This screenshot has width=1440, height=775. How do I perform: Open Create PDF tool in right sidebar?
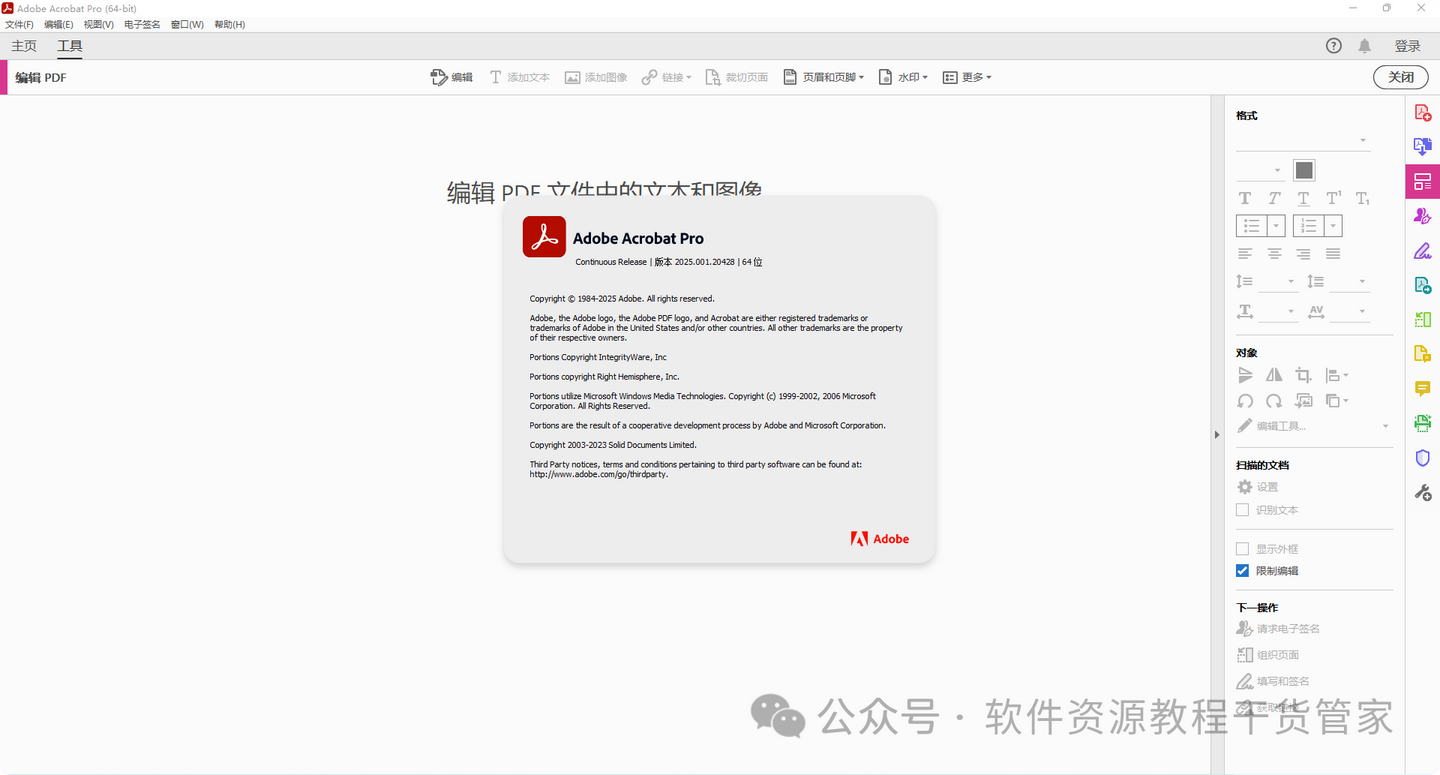(x=1422, y=114)
